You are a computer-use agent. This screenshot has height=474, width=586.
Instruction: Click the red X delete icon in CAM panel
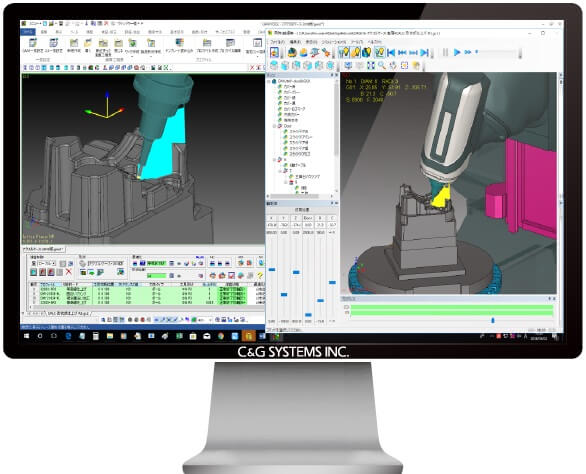(68, 272)
